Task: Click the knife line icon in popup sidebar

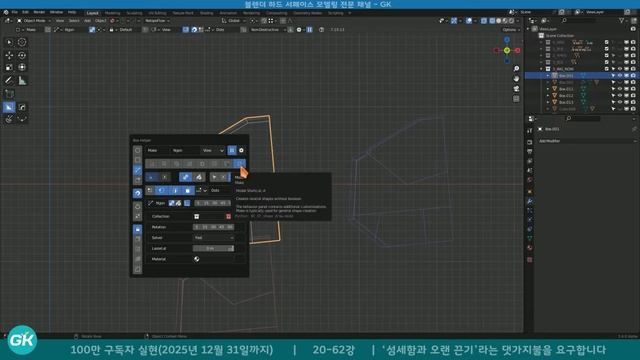Action: coord(138,170)
